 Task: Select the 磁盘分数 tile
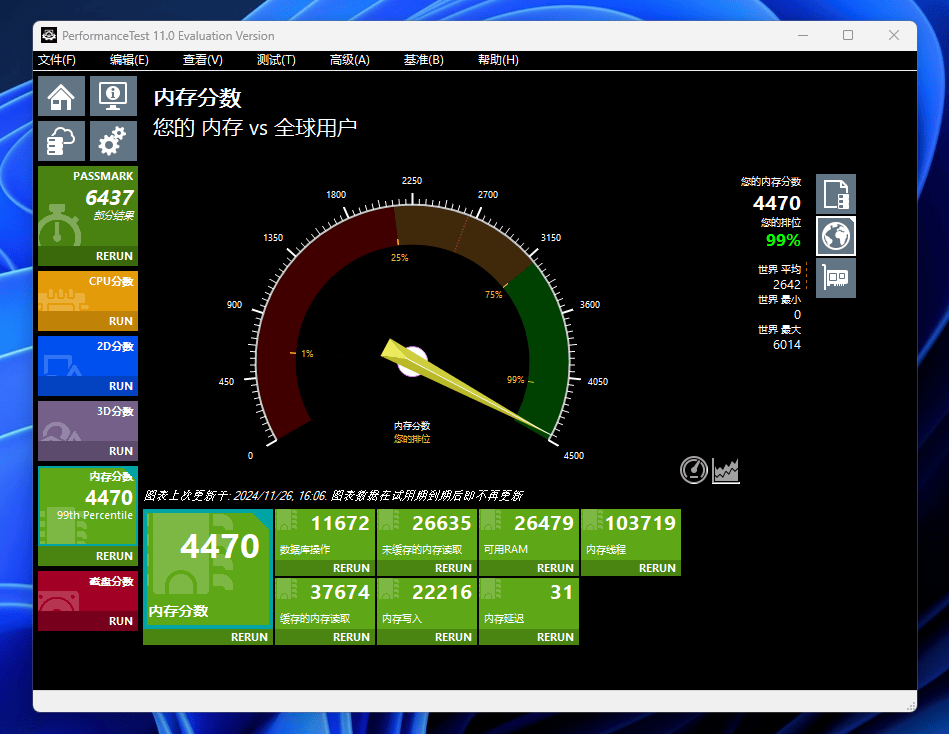[88, 591]
